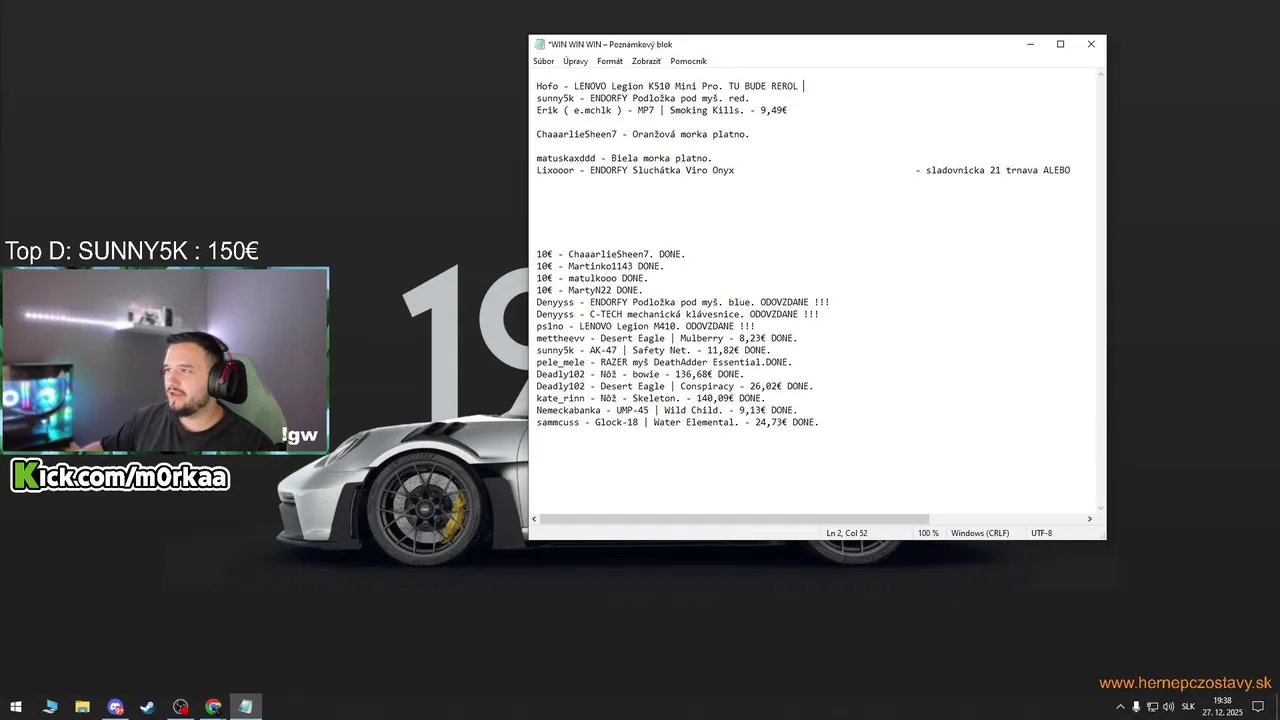Click the matuskaxddd Biela morka line
The height and width of the screenshot is (720, 1280).
[624, 158]
